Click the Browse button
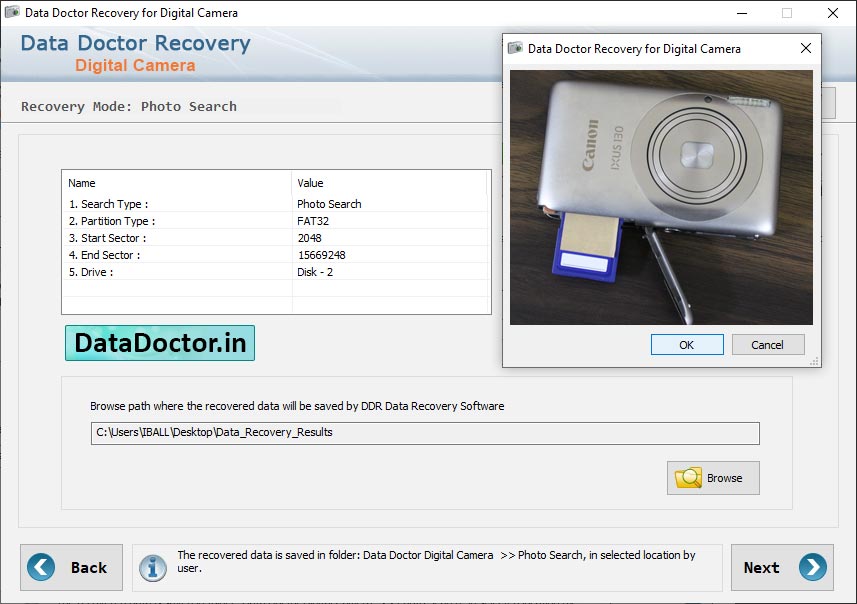Image resolution: width=857 pixels, height=604 pixels. tap(713, 478)
